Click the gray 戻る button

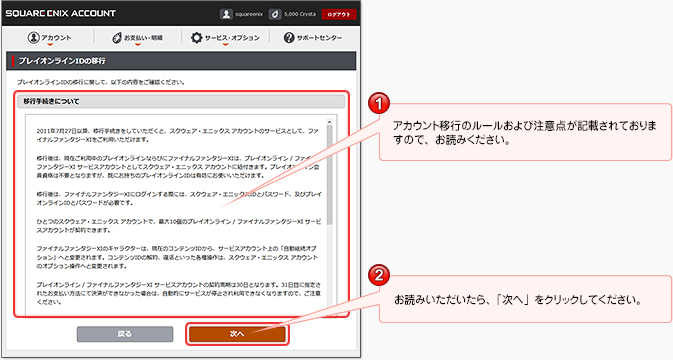[125, 334]
